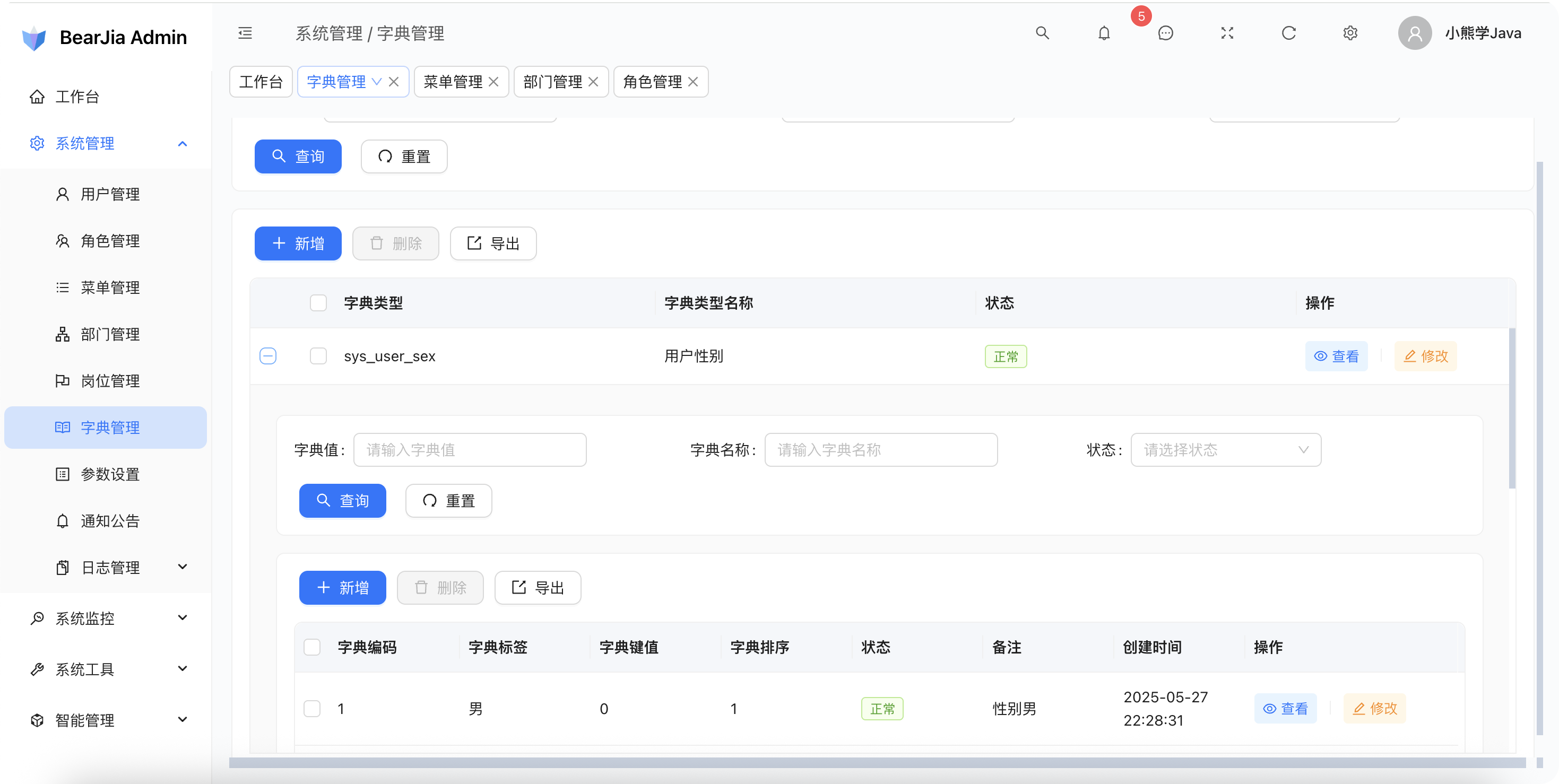
Task: Close the 字典管理 tab
Action: 394,82
